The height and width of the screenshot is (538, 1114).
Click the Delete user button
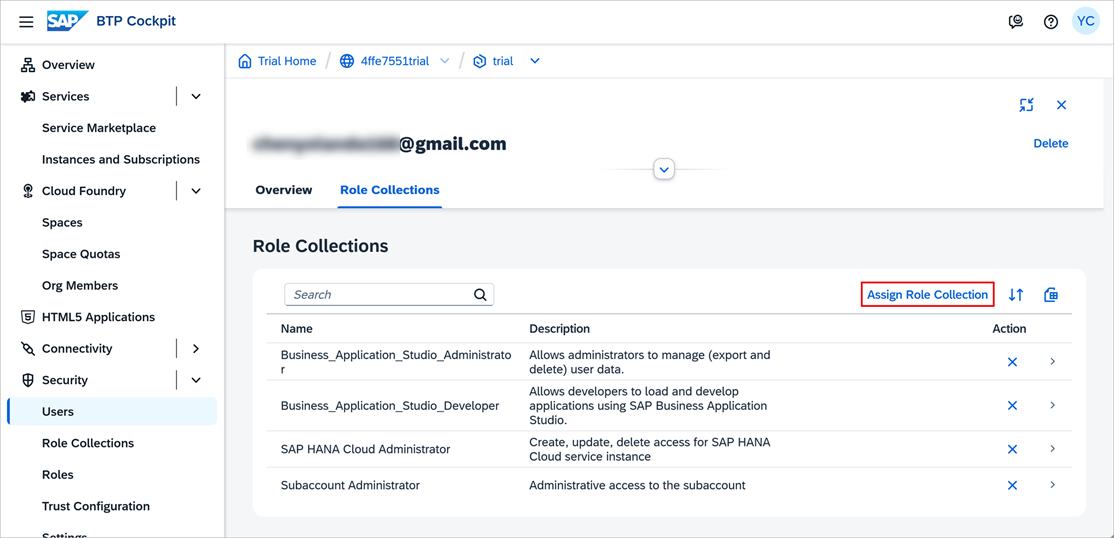click(1051, 144)
